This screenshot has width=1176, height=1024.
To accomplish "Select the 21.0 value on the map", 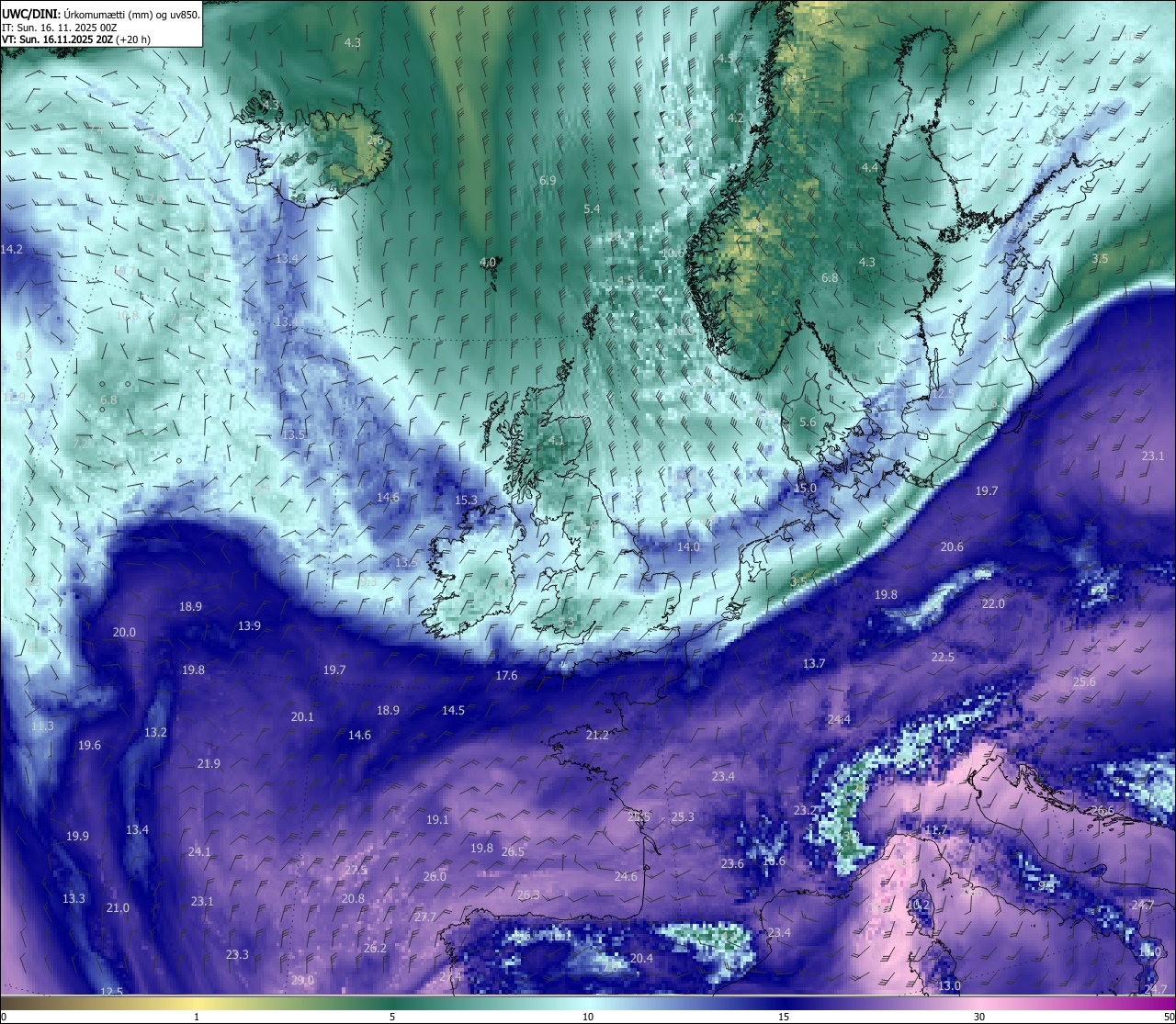I will tap(118, 908).
